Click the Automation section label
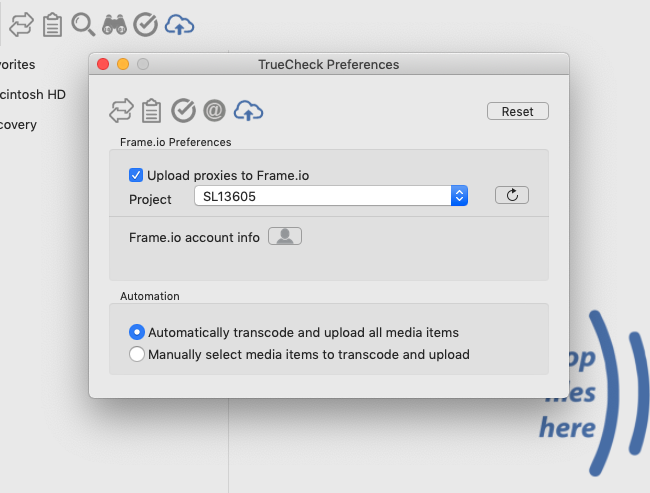 pos(150,296)
